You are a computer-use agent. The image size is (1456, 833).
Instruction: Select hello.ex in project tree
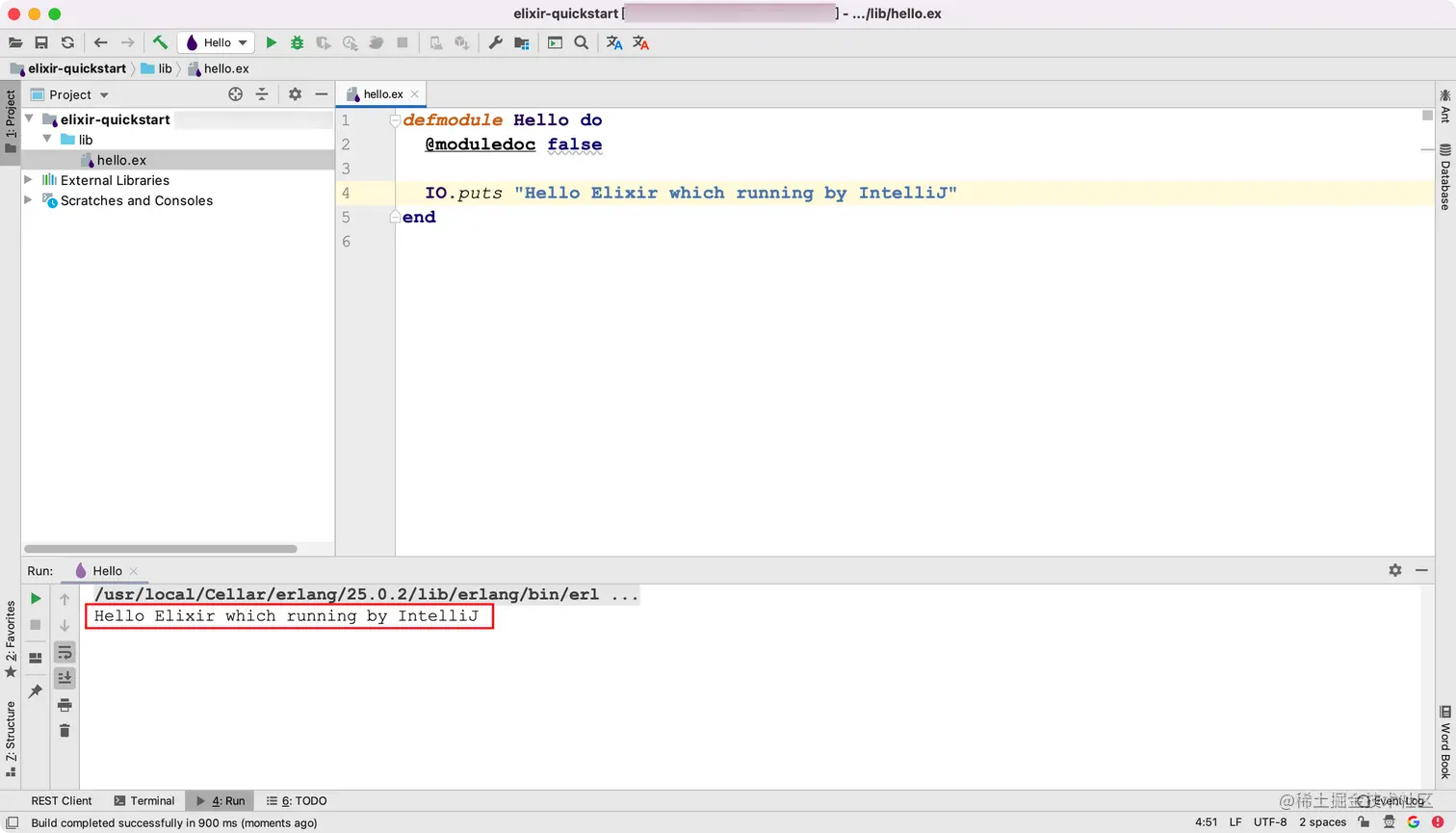click(121, 160)
